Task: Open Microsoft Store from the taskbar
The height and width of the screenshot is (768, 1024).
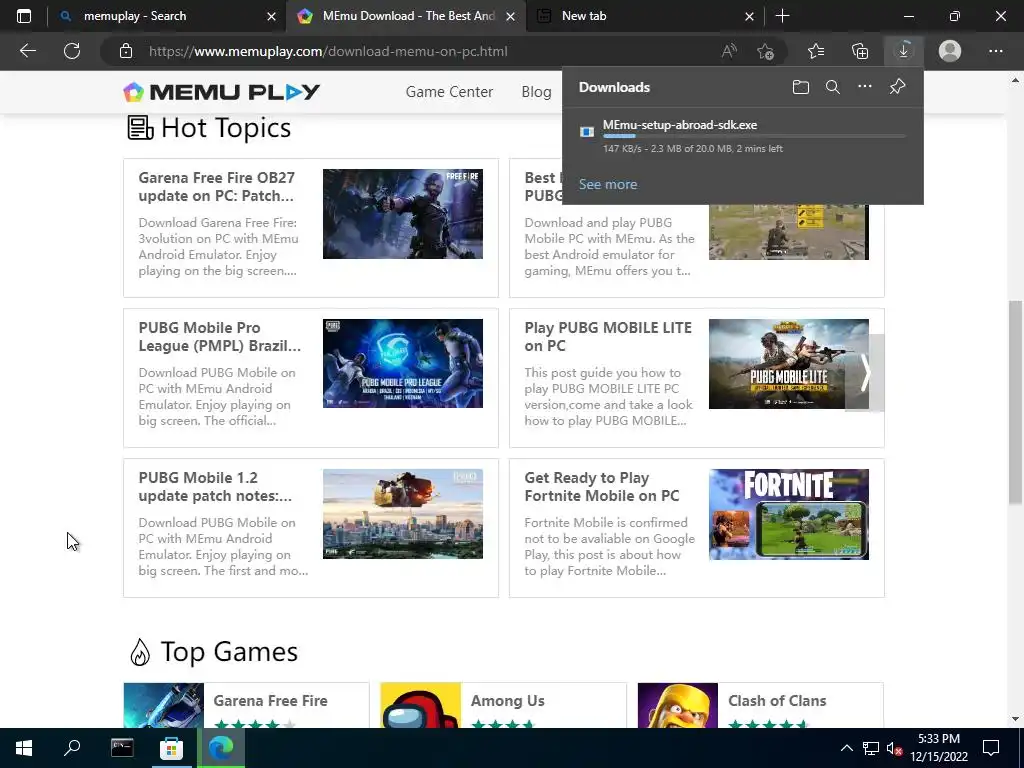Action: 171,748
